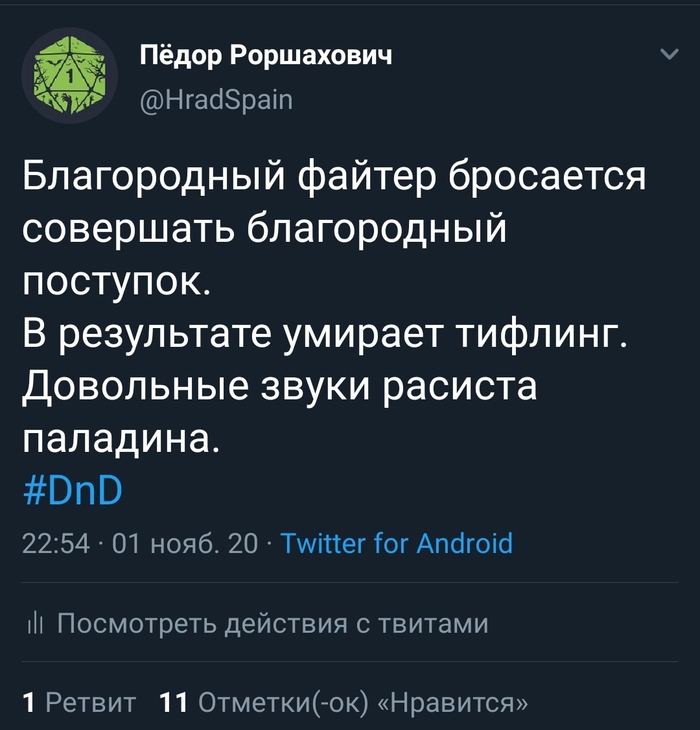Click the @HradSpain handle

217,99
